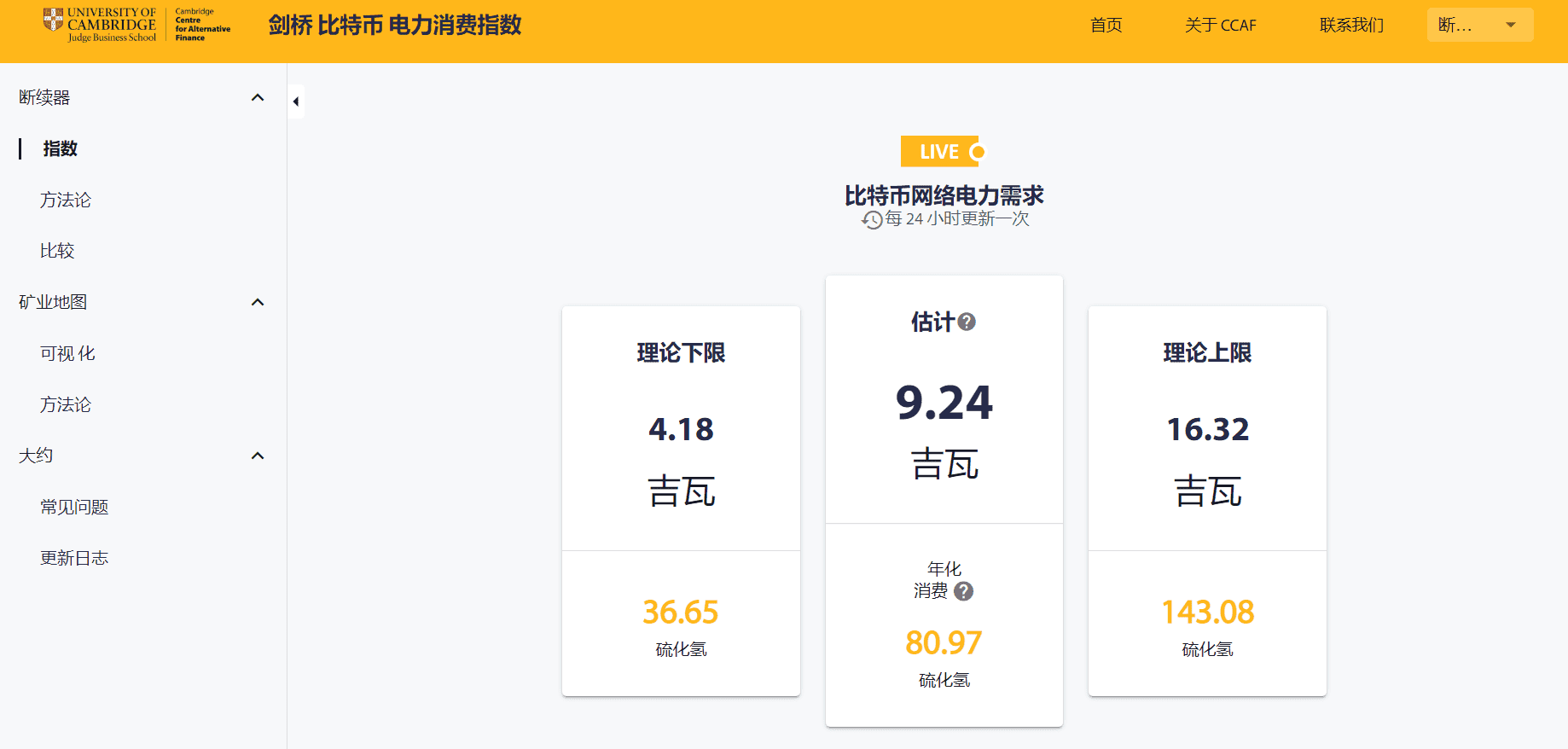This screenshot has width=1568, height=749.
Task: Open 联系我们 in top navigation
Action: tap(1351, 26)
